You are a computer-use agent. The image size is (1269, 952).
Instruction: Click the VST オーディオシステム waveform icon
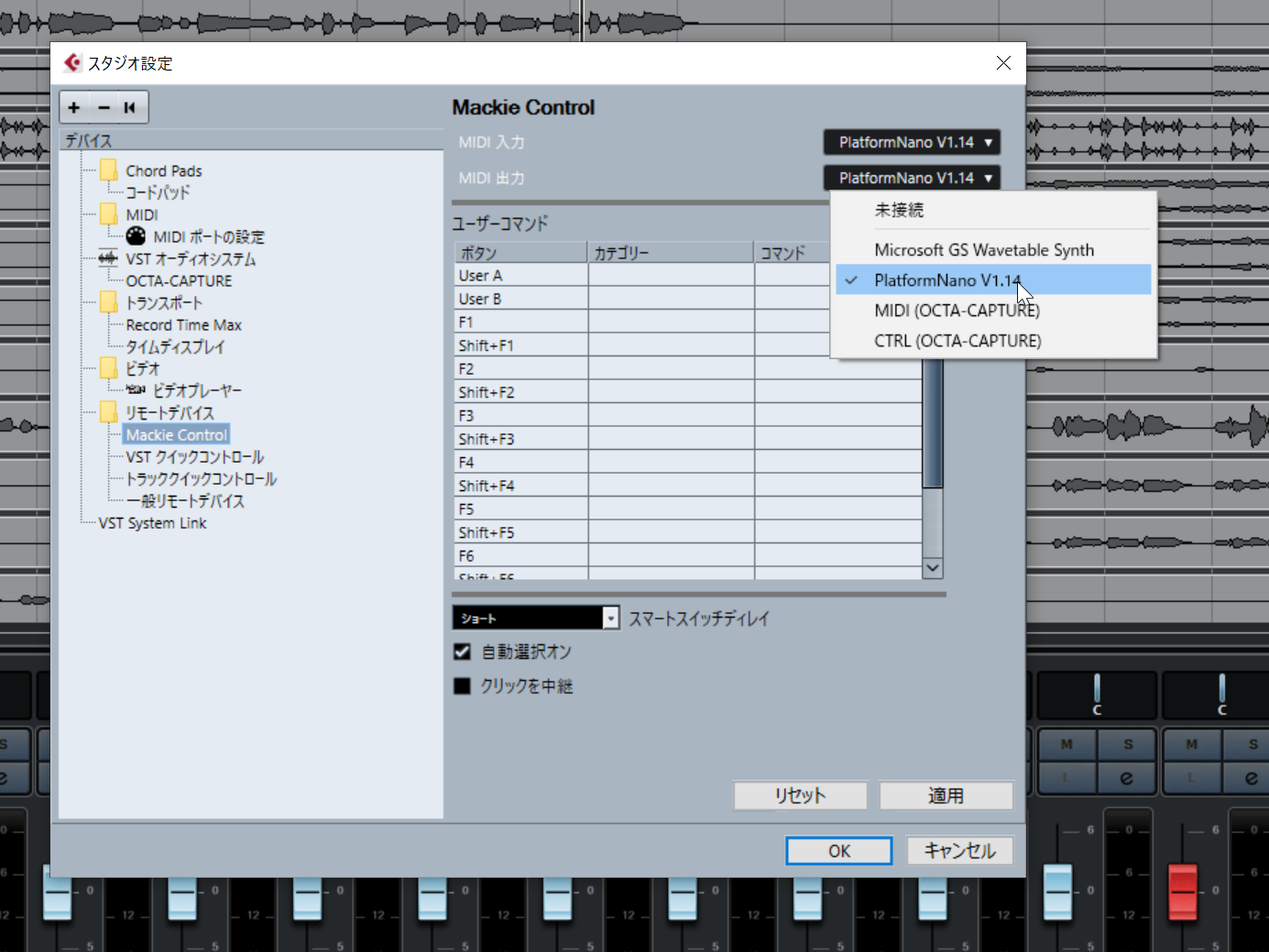click(108, 258)
